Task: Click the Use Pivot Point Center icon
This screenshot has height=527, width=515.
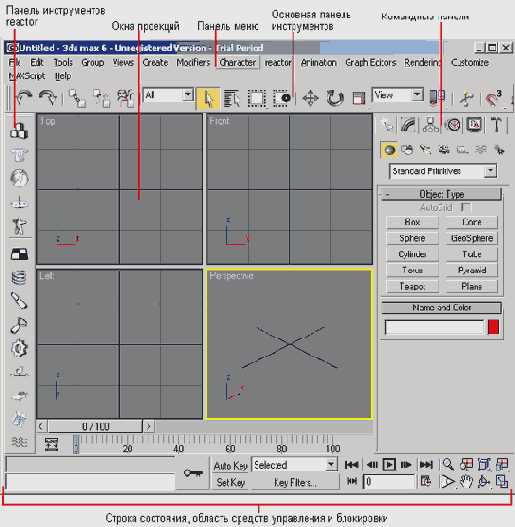Action: (438, 98)
